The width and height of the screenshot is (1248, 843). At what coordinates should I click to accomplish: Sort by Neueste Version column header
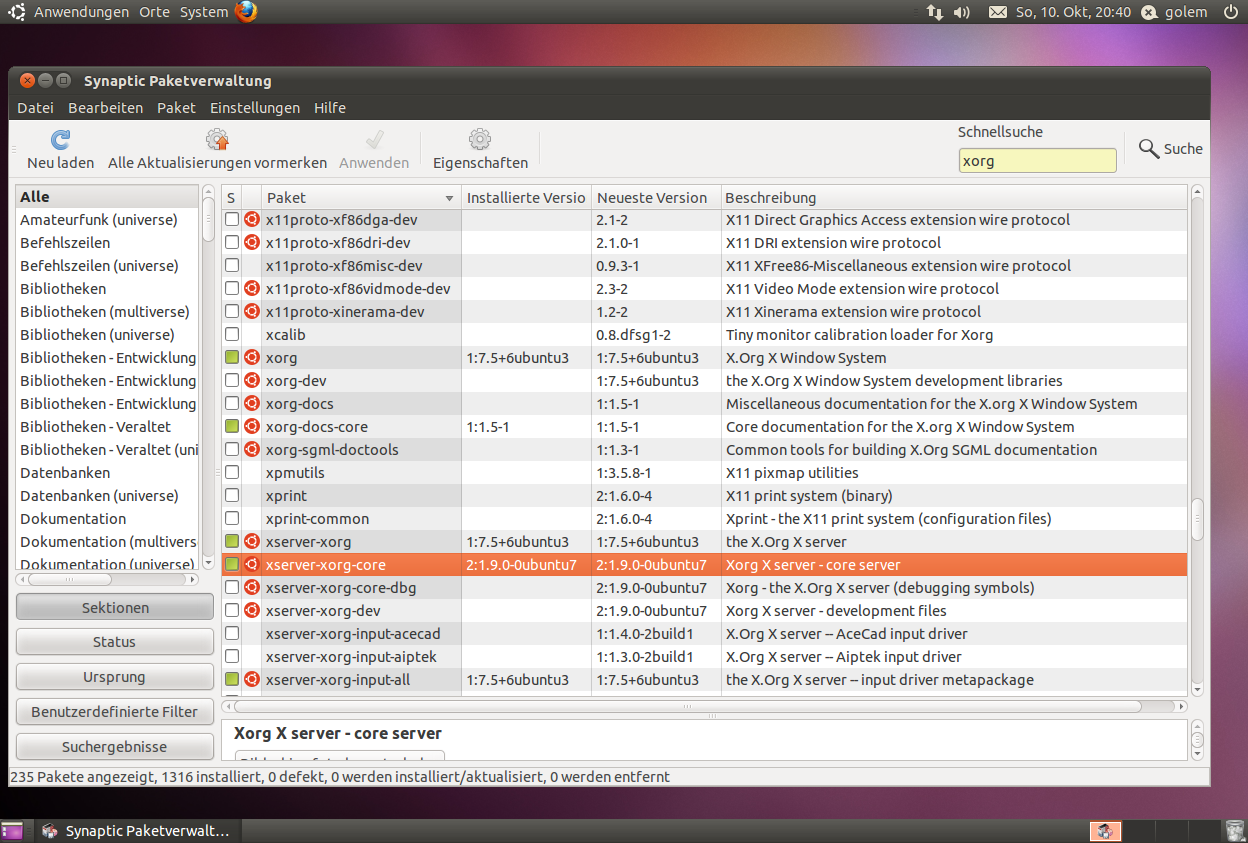pos(655,198)
